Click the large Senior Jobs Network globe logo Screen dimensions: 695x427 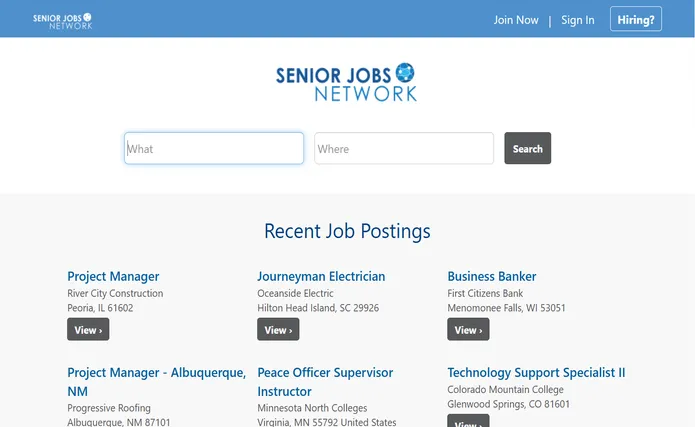click(346, 82)
